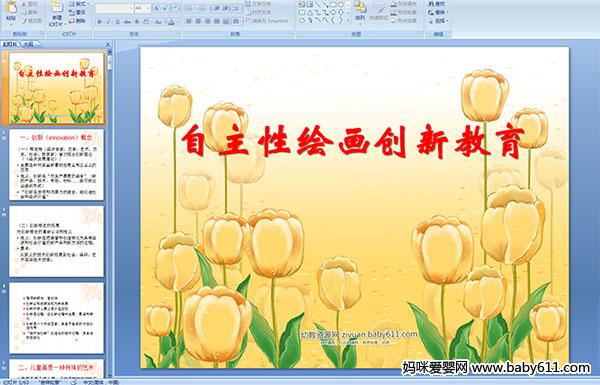
Task: Toggle Underline formatting
Action: (x=117, y=22)
